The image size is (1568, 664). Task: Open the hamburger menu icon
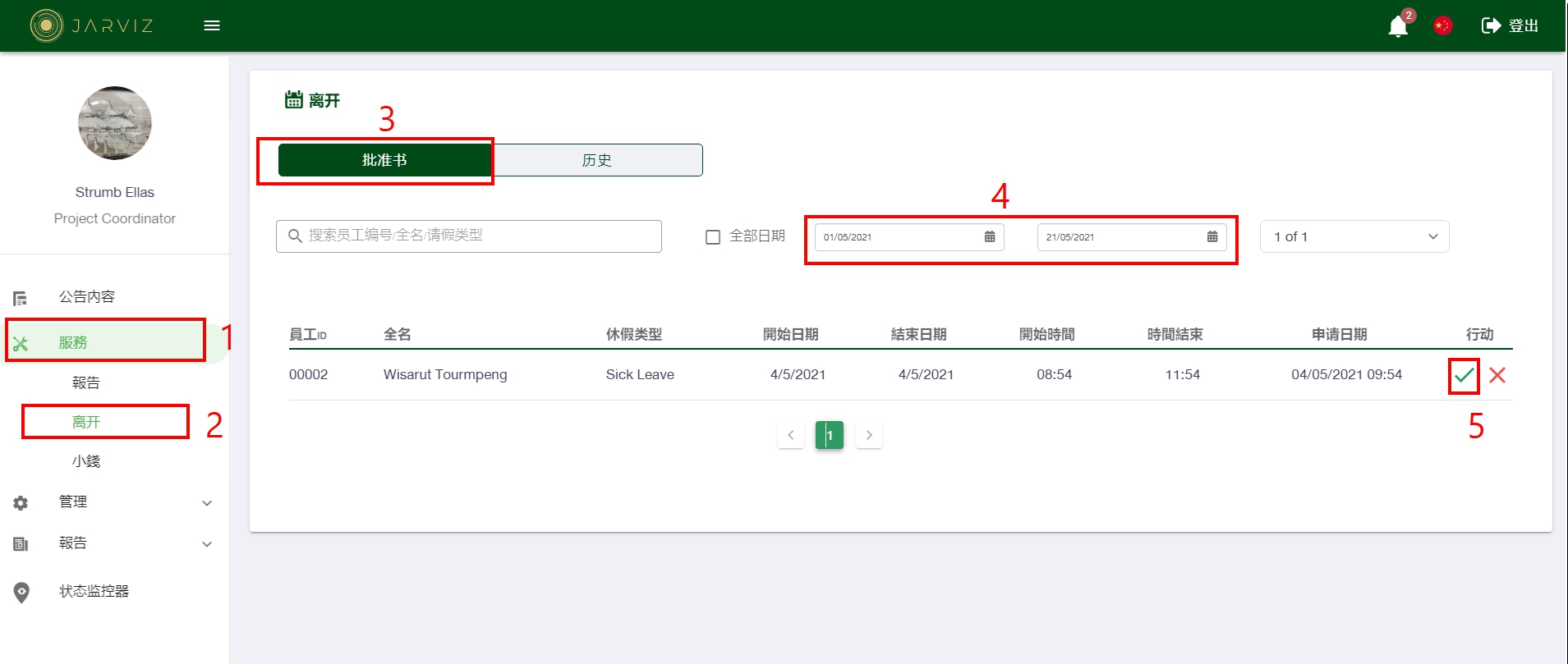(x=212, y=25)
